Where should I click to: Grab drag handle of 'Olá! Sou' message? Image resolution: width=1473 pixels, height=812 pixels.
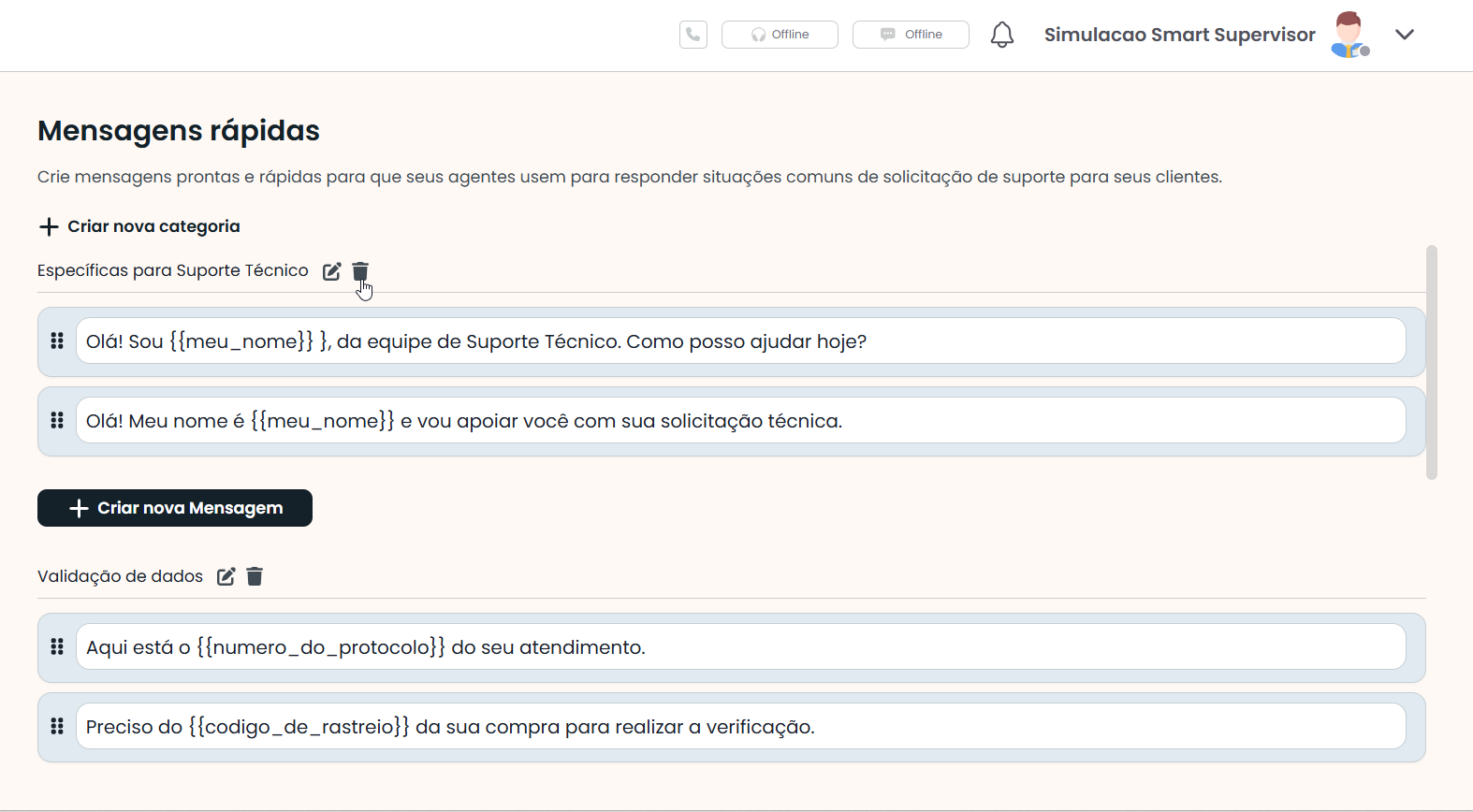coord(57,341)
